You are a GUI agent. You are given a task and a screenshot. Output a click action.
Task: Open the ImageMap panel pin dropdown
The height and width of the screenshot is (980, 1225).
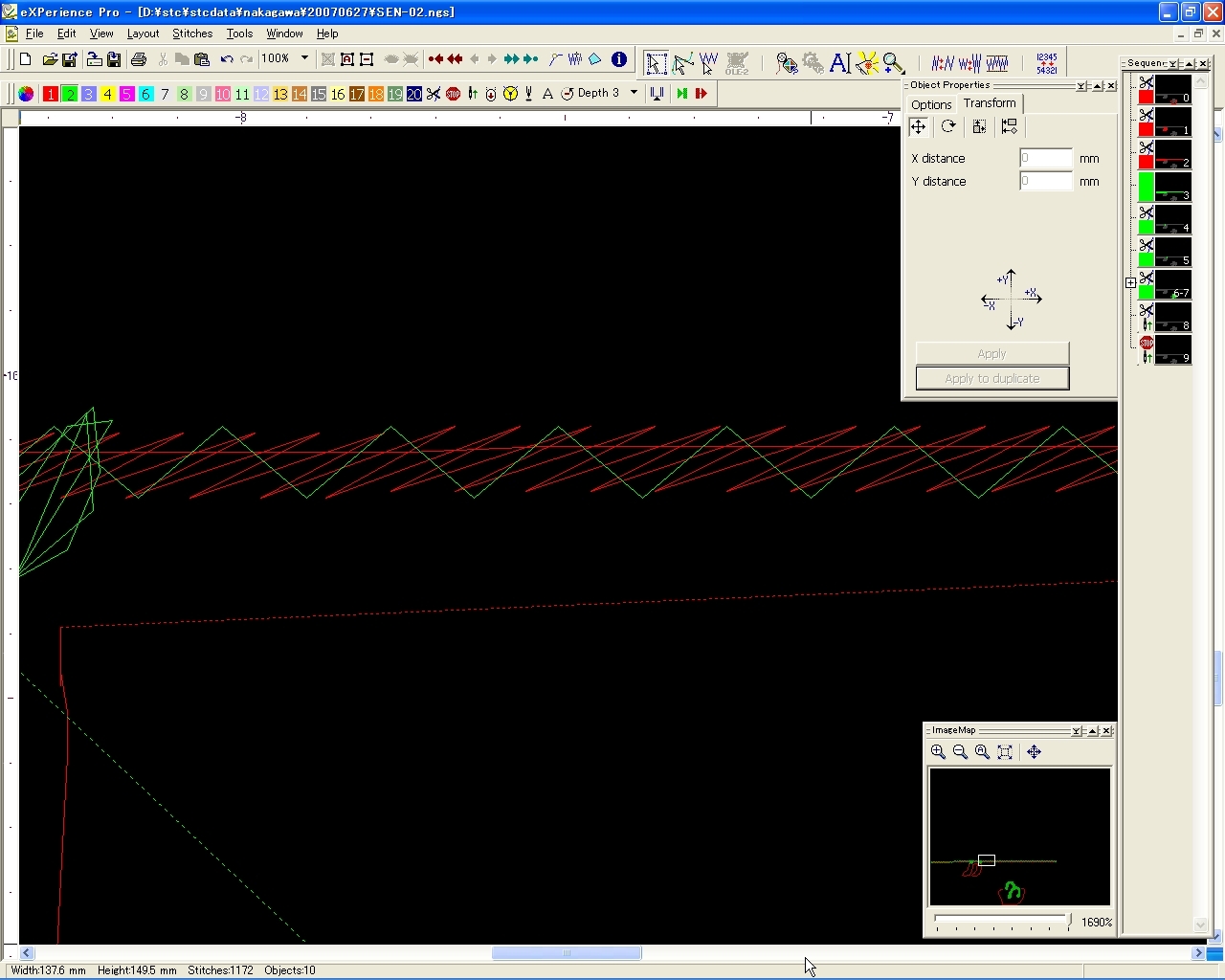point(1077,731)
